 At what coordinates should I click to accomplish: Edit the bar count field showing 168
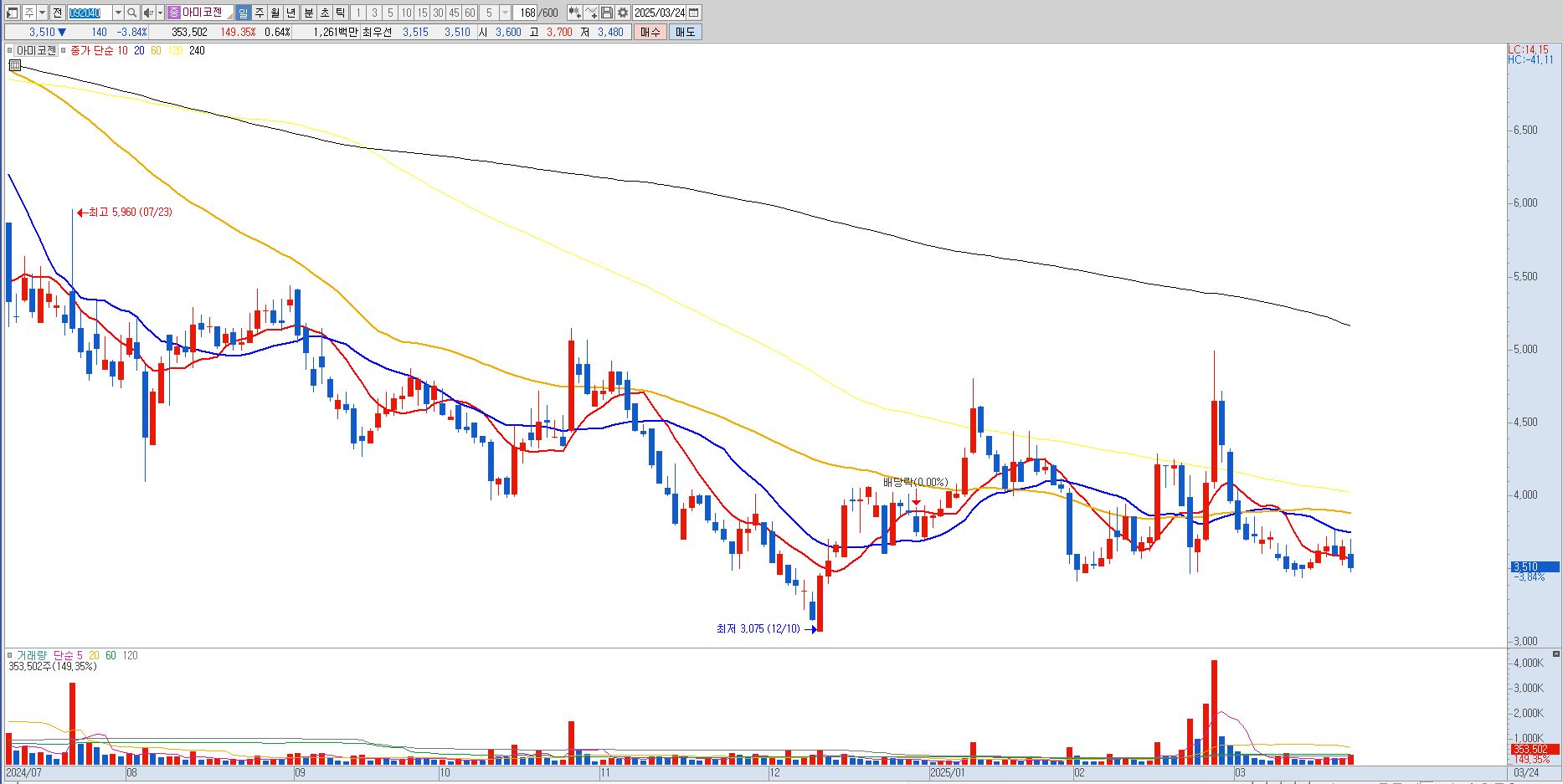coord(525,13)
